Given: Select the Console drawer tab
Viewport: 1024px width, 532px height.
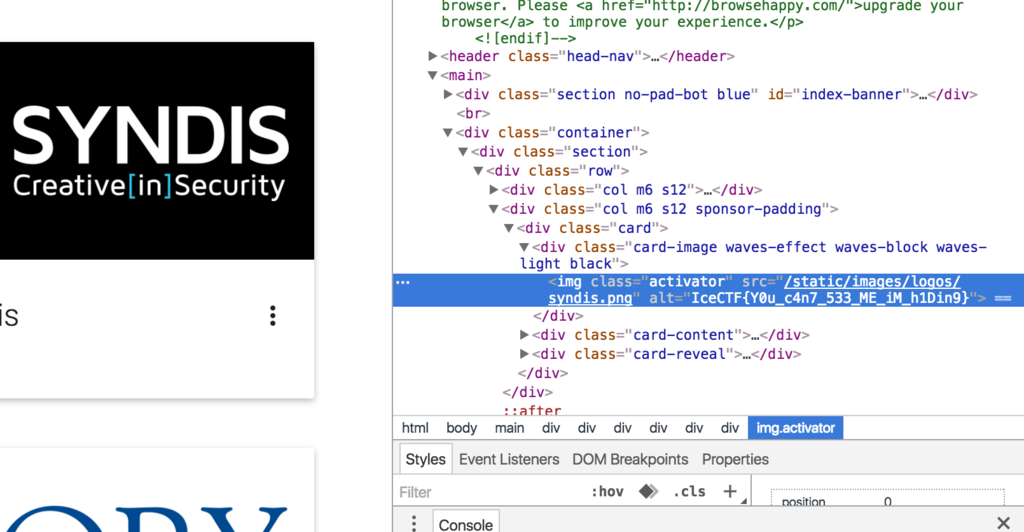Looking at the screenshot, I should coord(466,524).
